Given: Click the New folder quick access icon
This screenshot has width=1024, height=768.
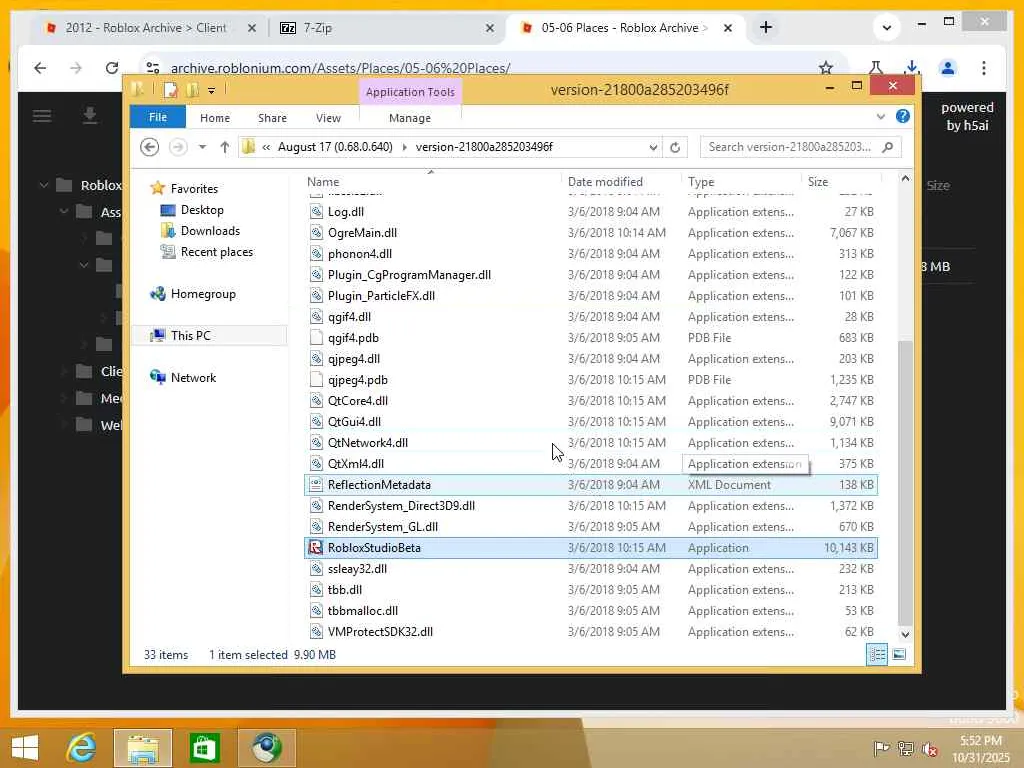Looking at the screenshot, I should (x=192, y=90).
